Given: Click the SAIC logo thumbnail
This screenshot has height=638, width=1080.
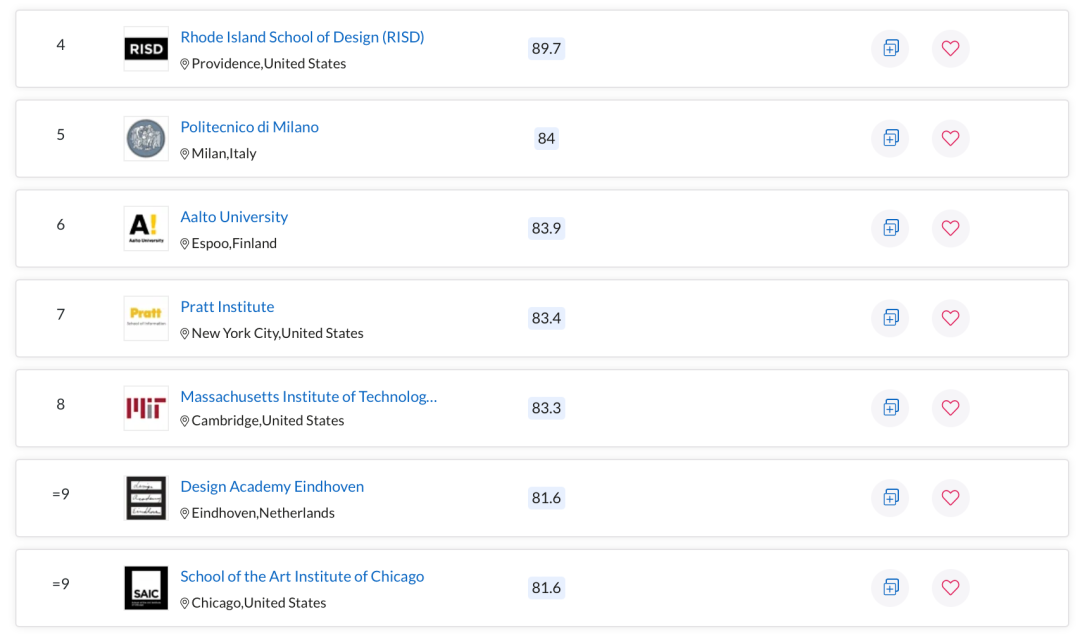Looking at the screenshot, I should coord(146,588).
